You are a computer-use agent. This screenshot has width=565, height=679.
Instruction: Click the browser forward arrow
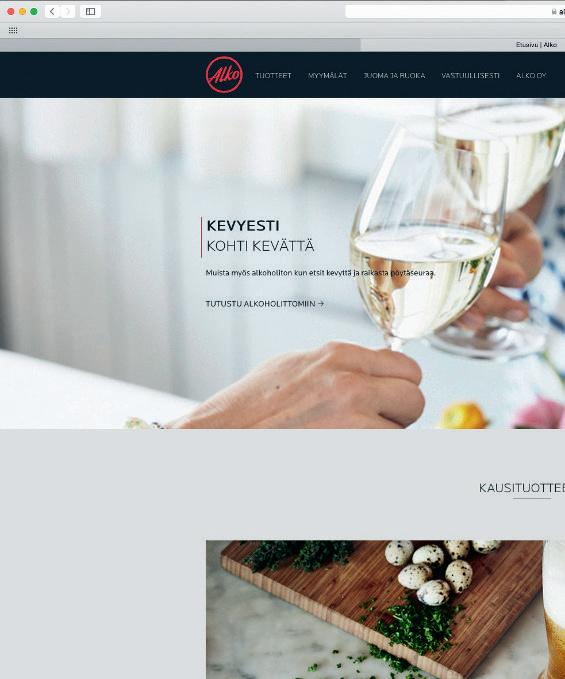68,12
